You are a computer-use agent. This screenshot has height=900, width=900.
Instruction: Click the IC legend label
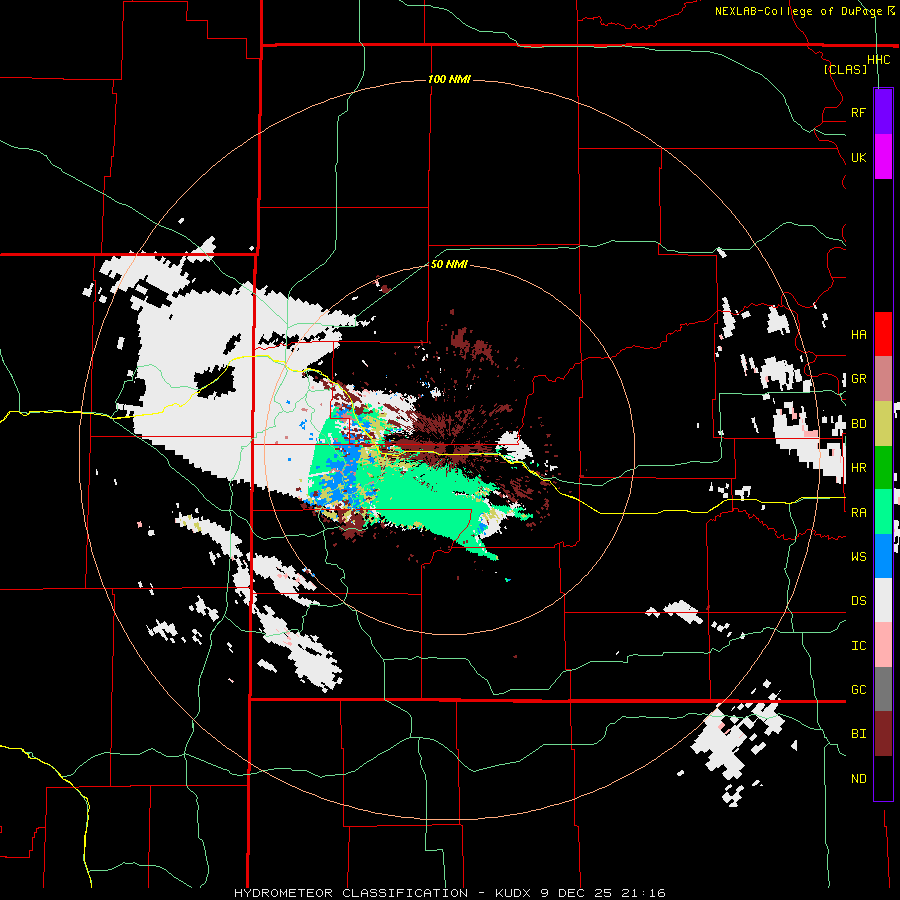[x=858, y=646]
